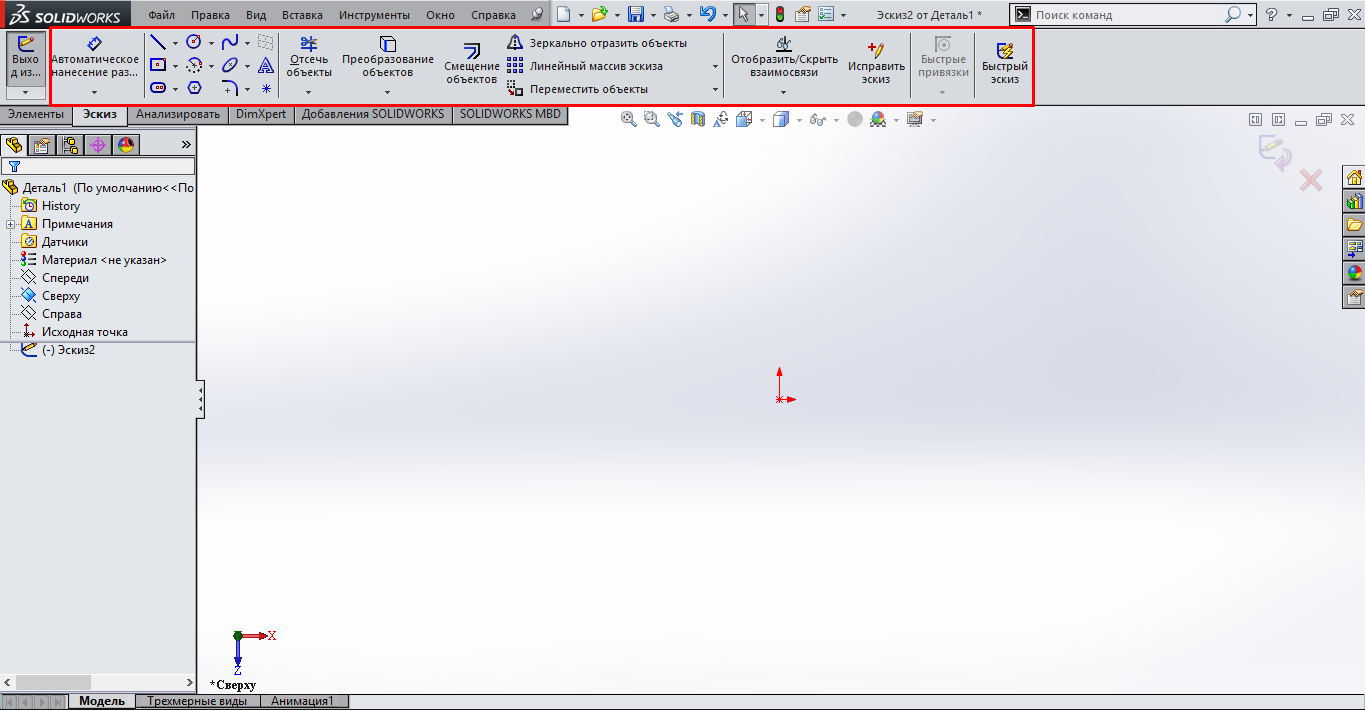Image resolution: width=1365 pixels, height=710 pixels.
Task: Open dropdown arrow beside Line tool
Action: click(x=175, y=42)
